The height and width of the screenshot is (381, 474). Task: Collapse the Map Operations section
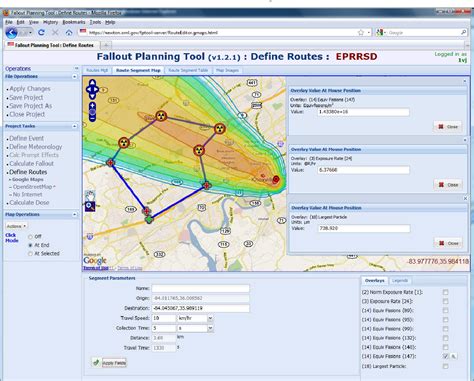pos(75,215)
